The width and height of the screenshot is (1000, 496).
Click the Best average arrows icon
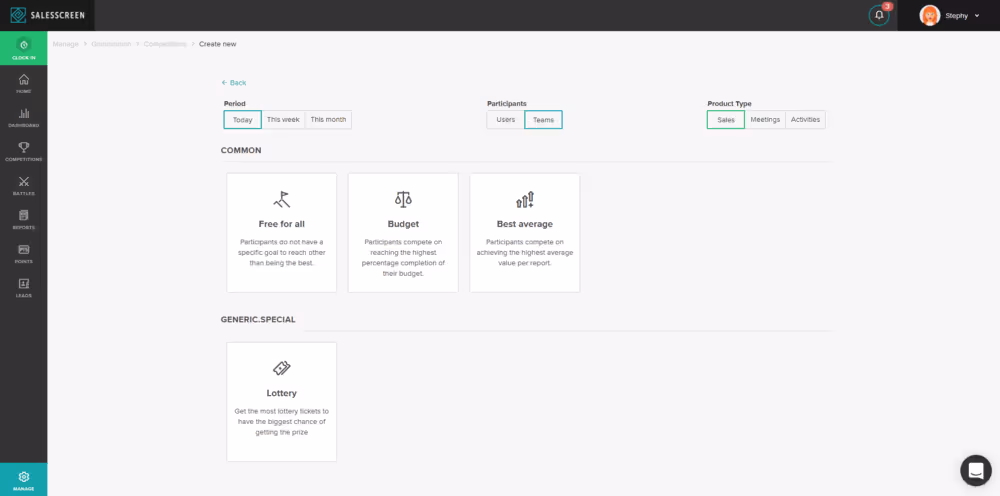click(x=525, y=200)
